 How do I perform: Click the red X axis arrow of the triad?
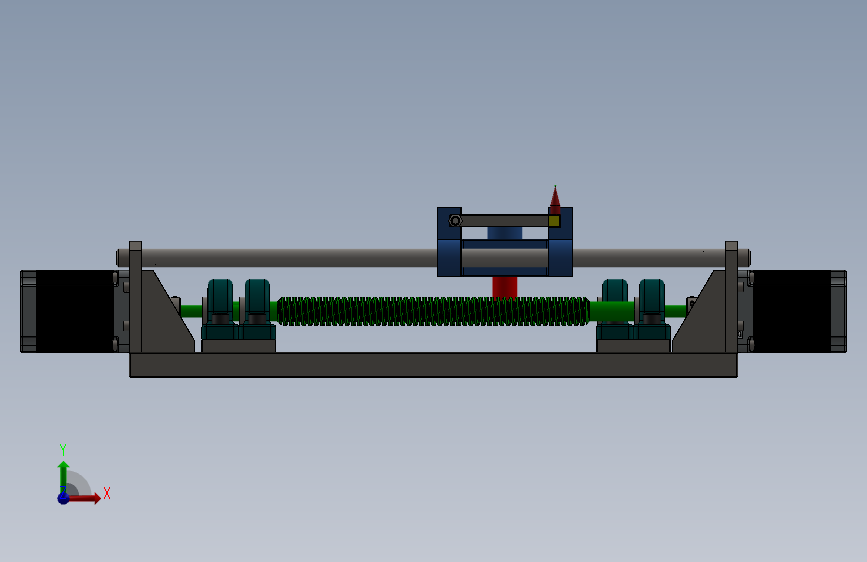84,498
